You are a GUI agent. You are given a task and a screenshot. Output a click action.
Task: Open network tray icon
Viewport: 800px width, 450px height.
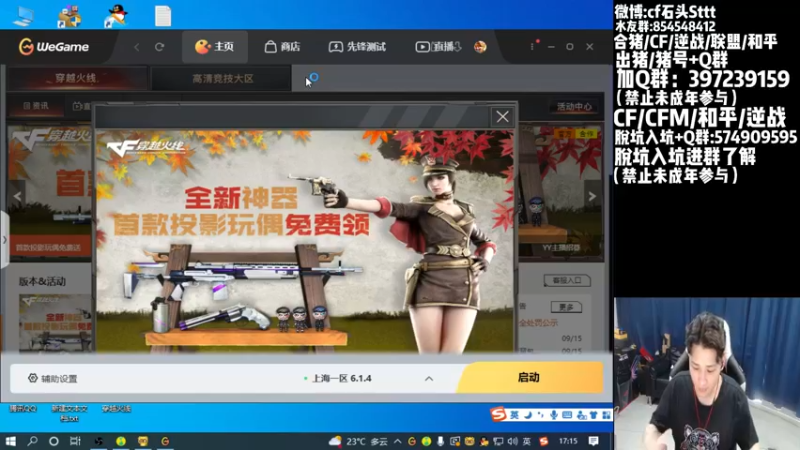498,441
